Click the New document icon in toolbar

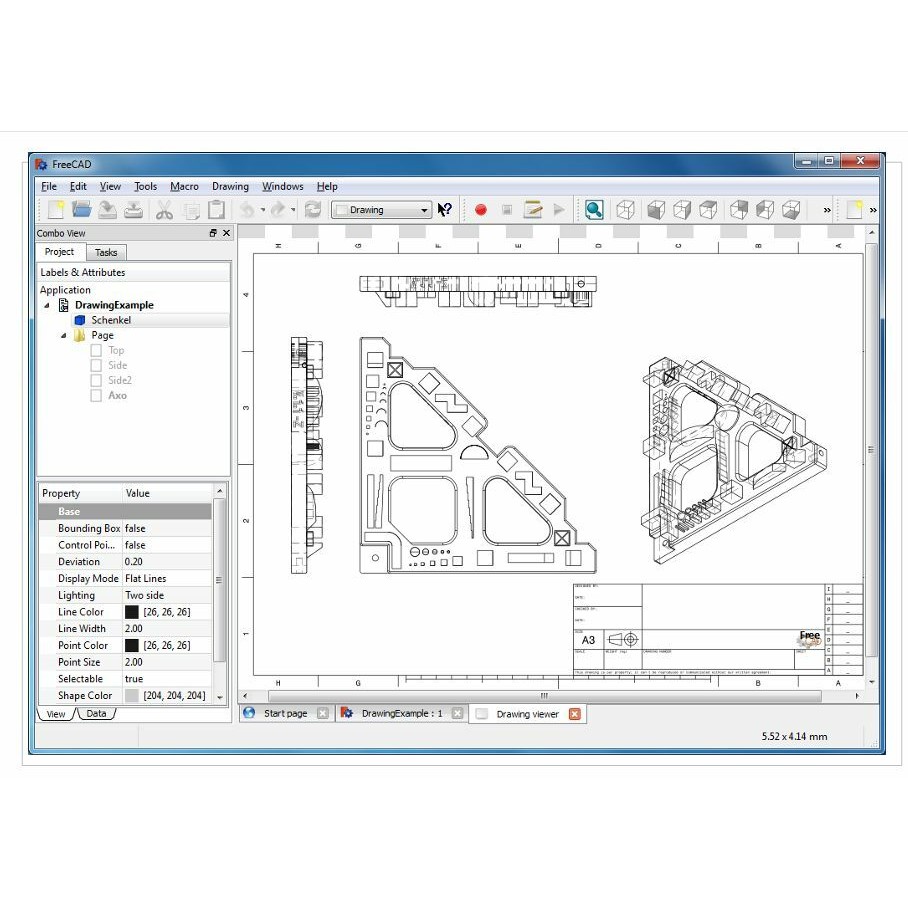pyautogui.click(x=56, y=210)
